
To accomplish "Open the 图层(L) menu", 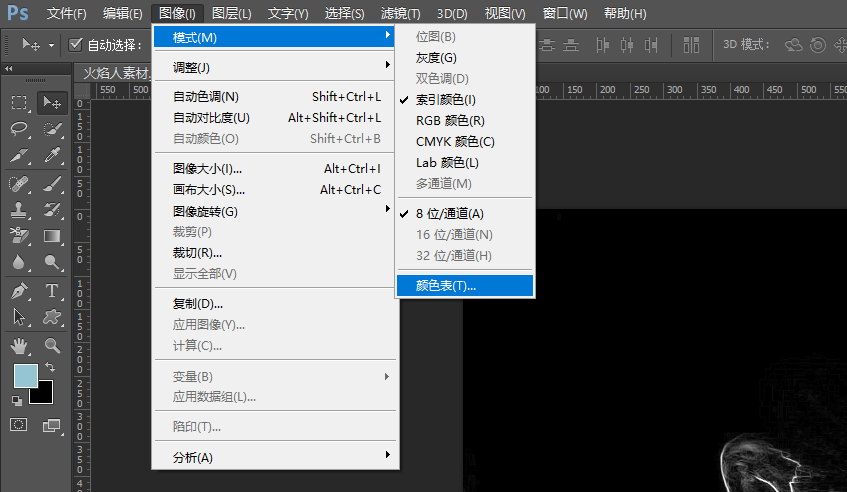I will [232, 14].
